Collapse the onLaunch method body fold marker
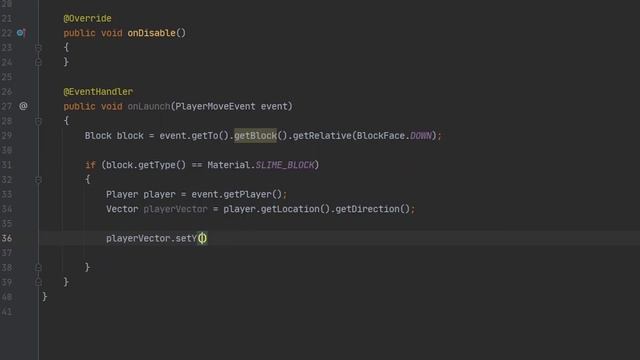 point(38,121)
